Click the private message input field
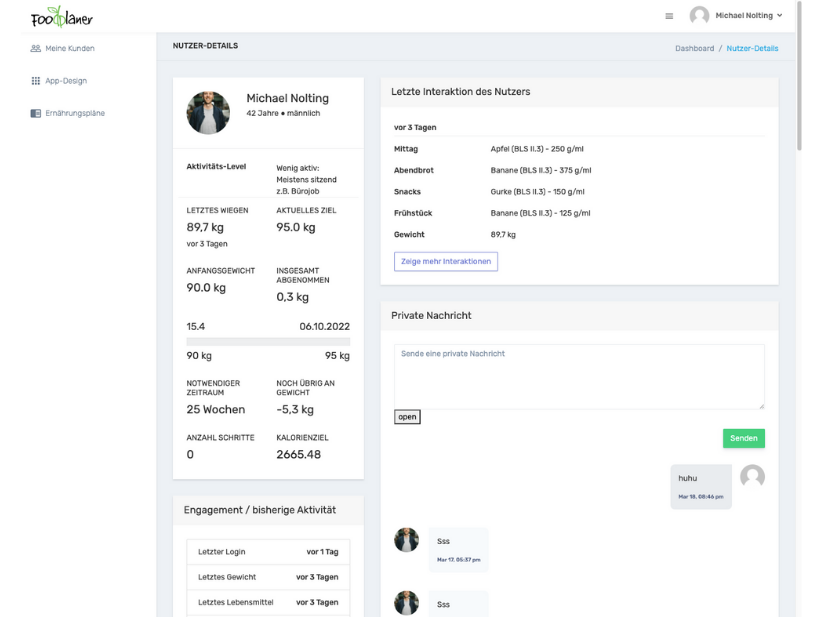This screenshot has width=822, height=617. click(x=578, y=375)
